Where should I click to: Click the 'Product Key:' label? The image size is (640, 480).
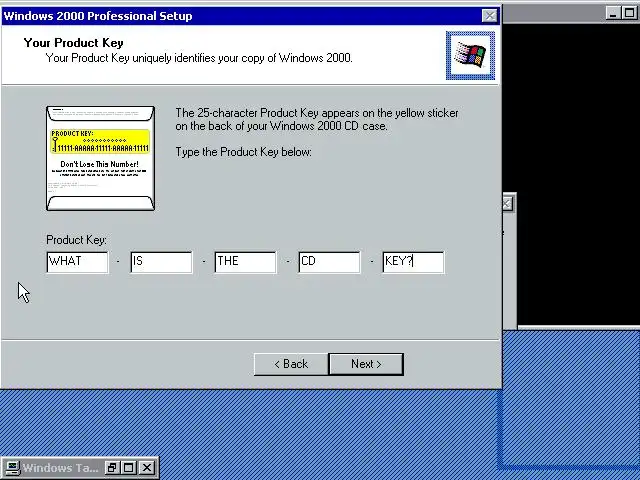(76, 240)
